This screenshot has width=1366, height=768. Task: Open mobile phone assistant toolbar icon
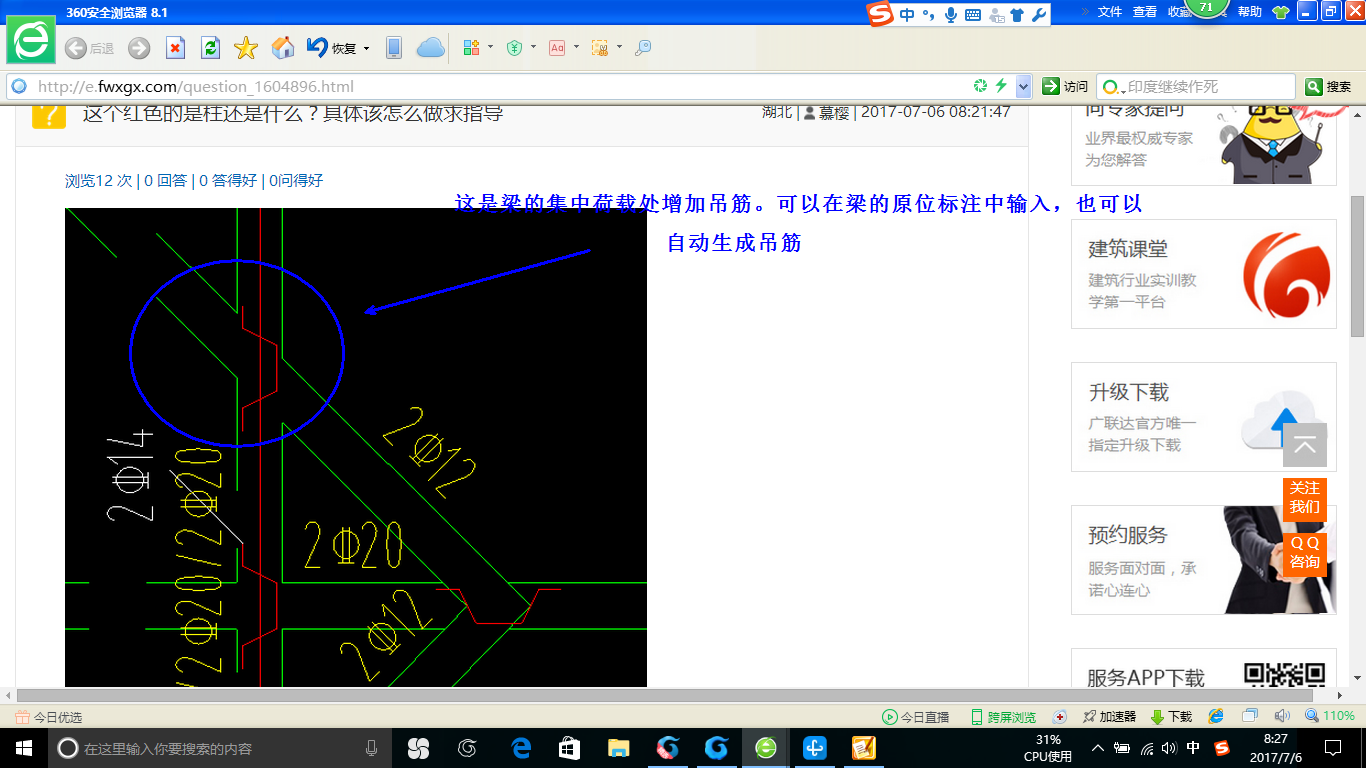[x=394, y=48]
